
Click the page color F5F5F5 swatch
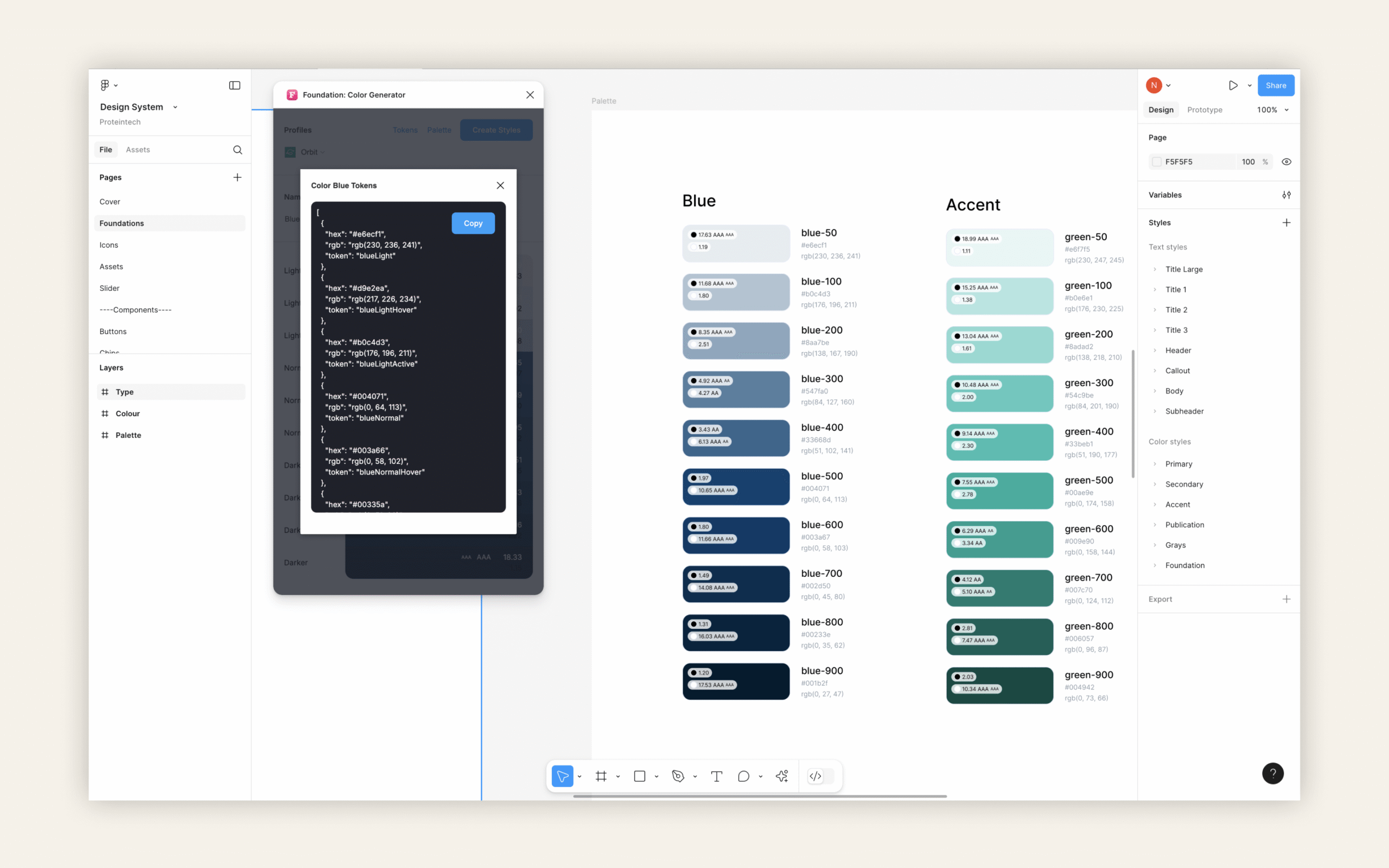pos(1157,162)
